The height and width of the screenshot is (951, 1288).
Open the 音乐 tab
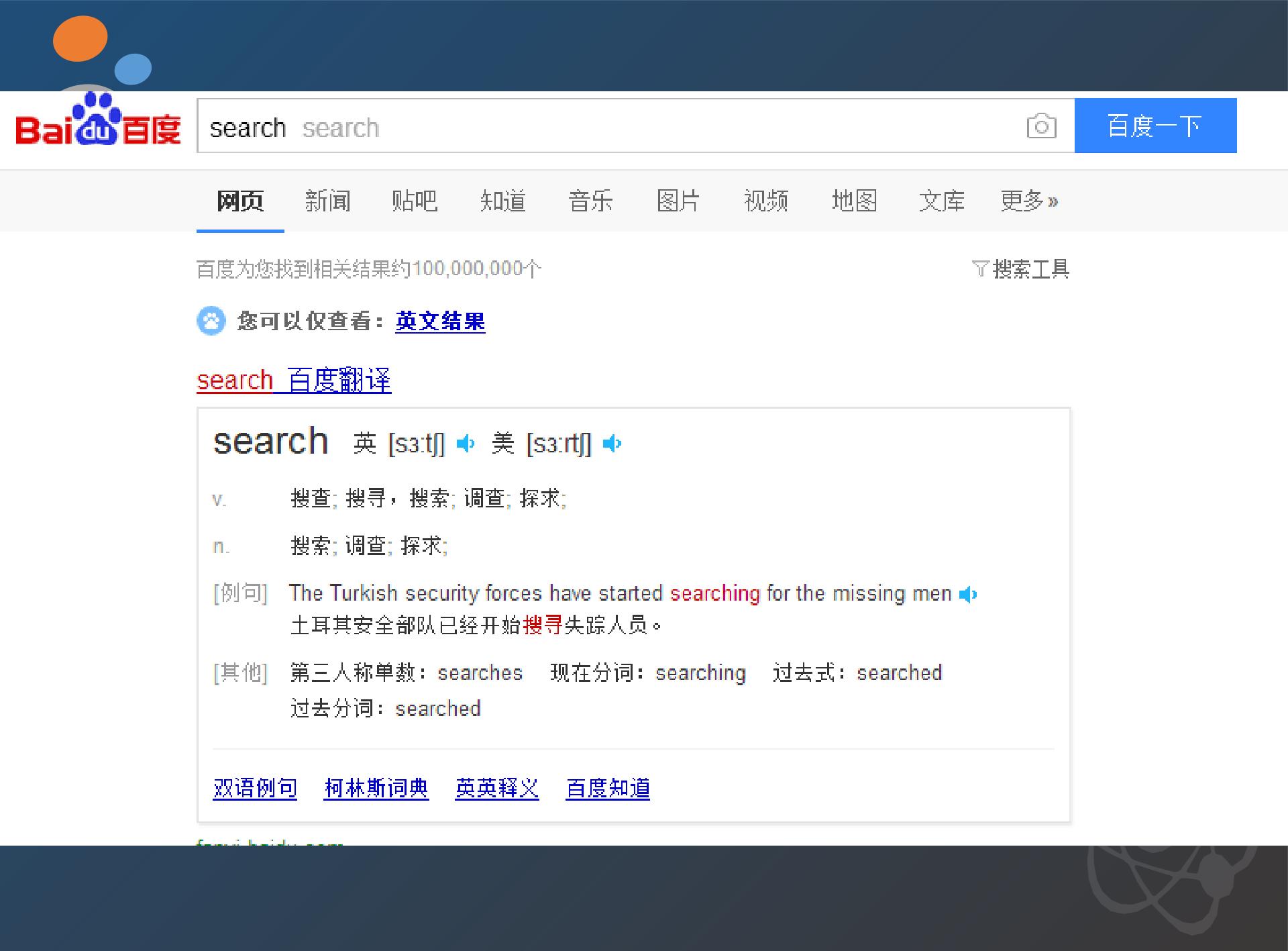[x=590, y=201]
